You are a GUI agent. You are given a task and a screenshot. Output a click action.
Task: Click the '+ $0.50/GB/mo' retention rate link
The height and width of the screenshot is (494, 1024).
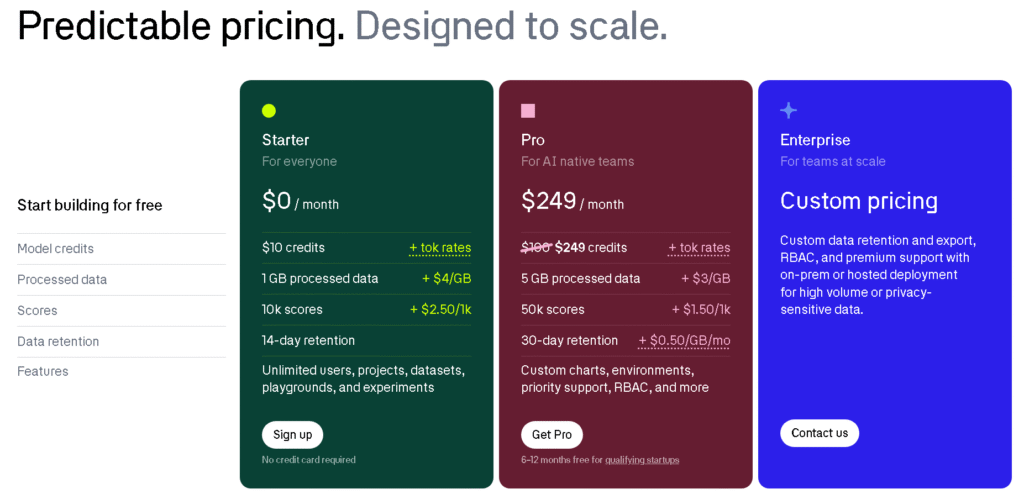pos(684,341)
